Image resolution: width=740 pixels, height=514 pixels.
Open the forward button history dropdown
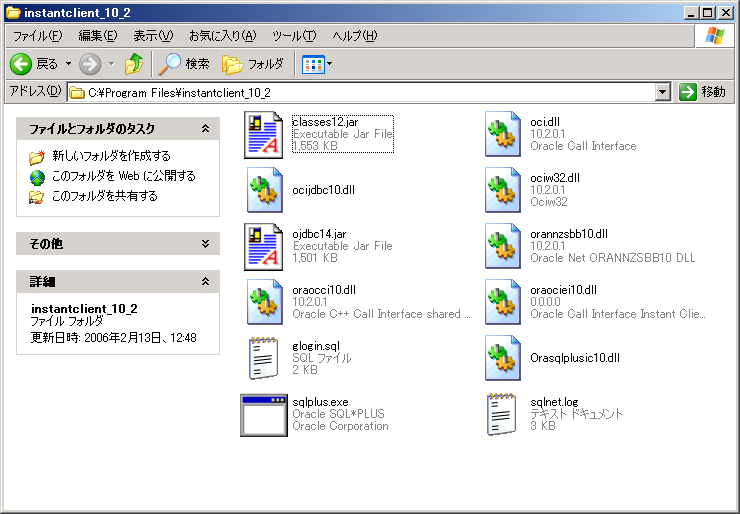pos(112,64)
